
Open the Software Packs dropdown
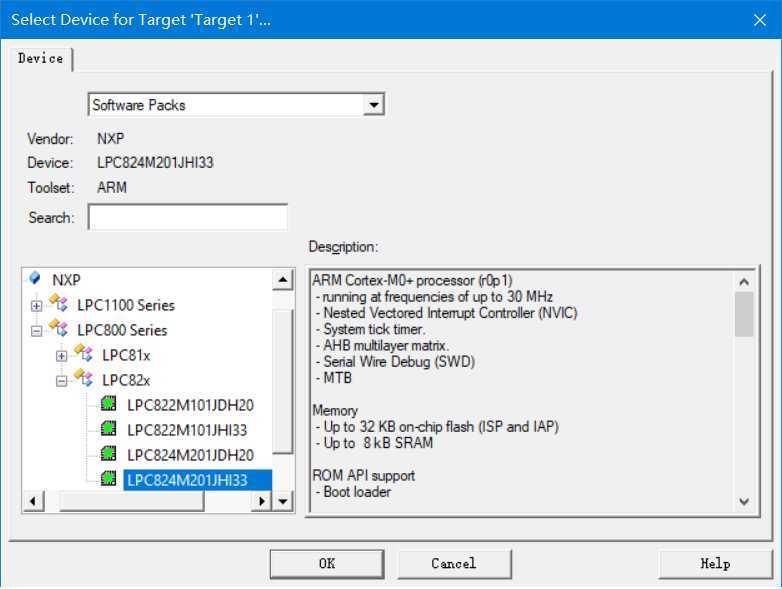pos(373,105)
